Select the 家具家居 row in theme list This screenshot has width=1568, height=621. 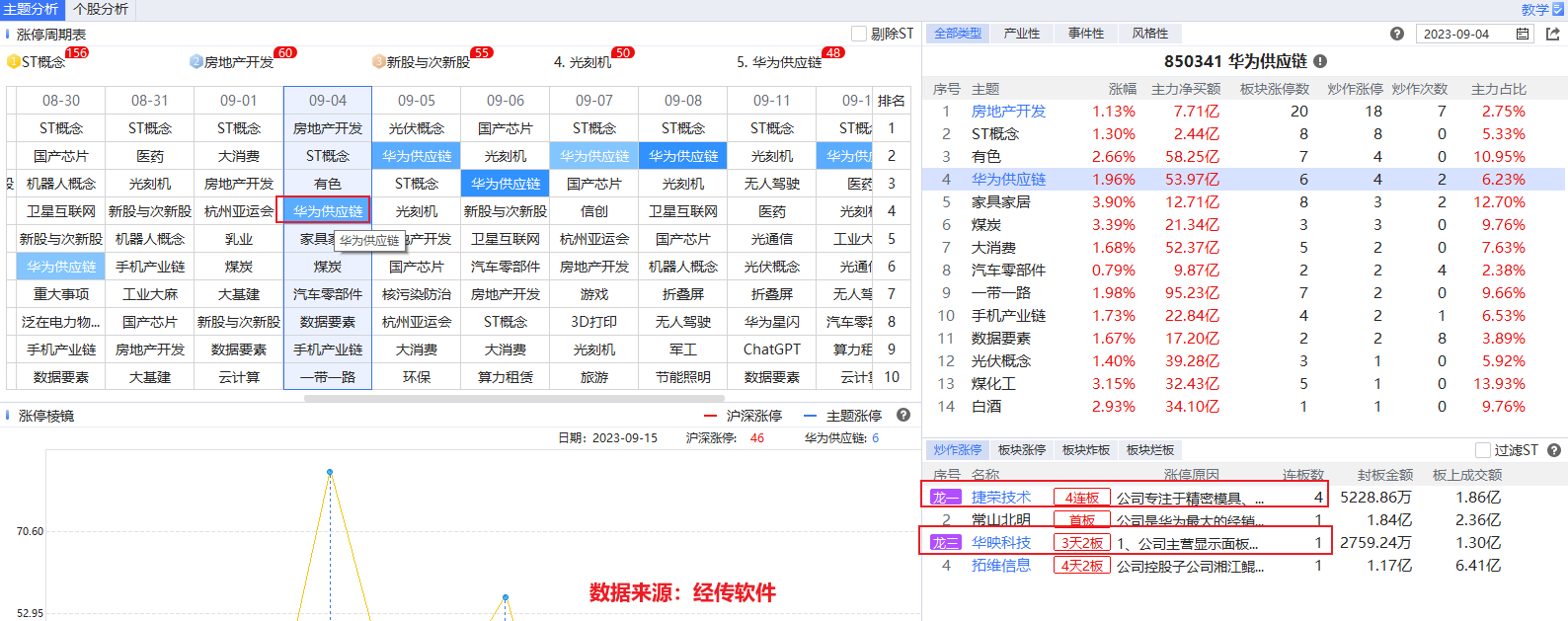(1244, 202)
